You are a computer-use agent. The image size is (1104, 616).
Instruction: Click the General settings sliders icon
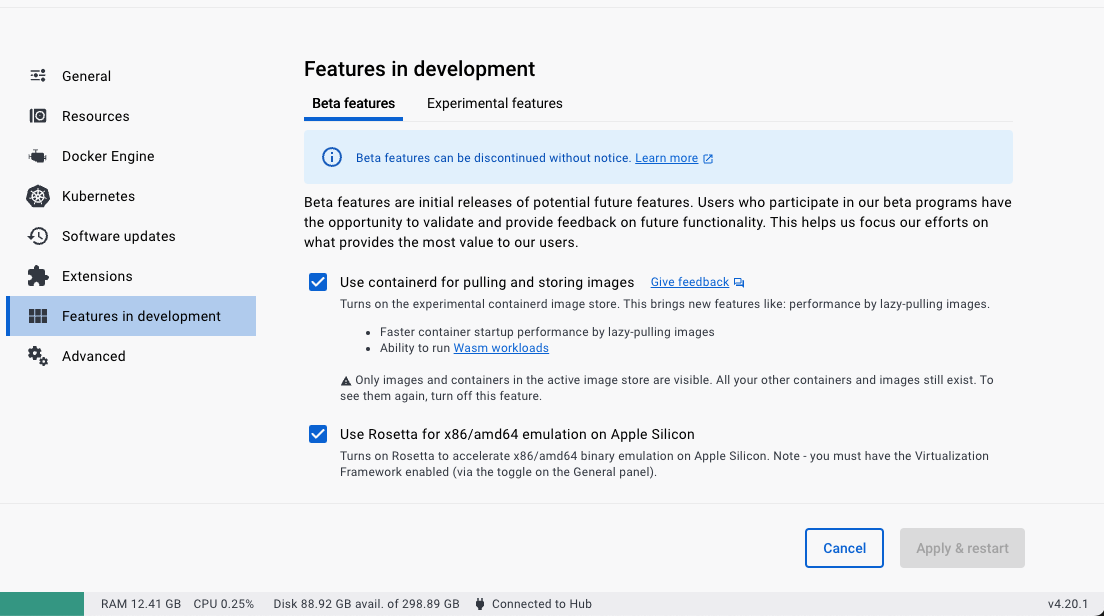pos(38,76)
